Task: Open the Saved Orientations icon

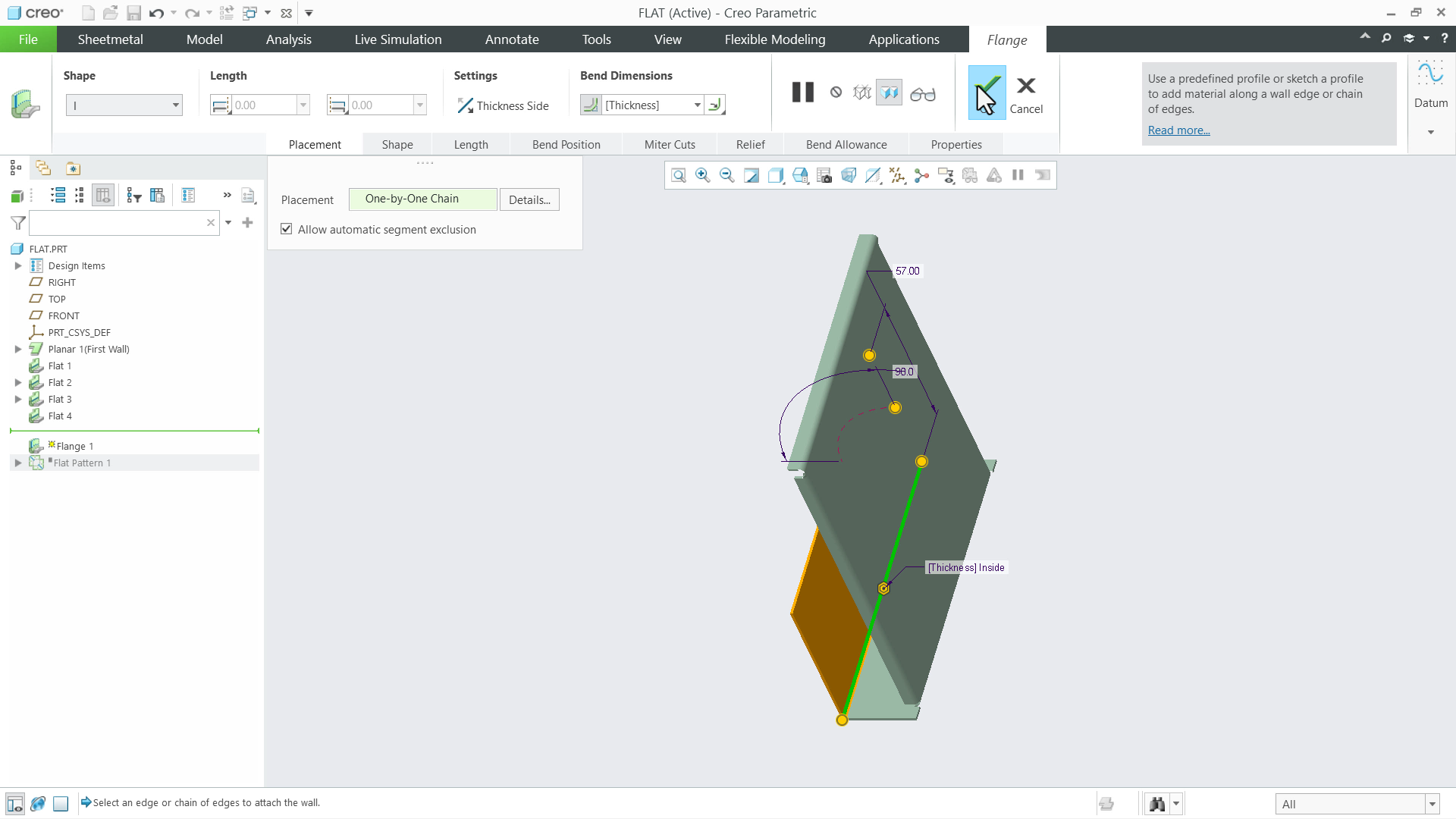Action: (800, 175)
